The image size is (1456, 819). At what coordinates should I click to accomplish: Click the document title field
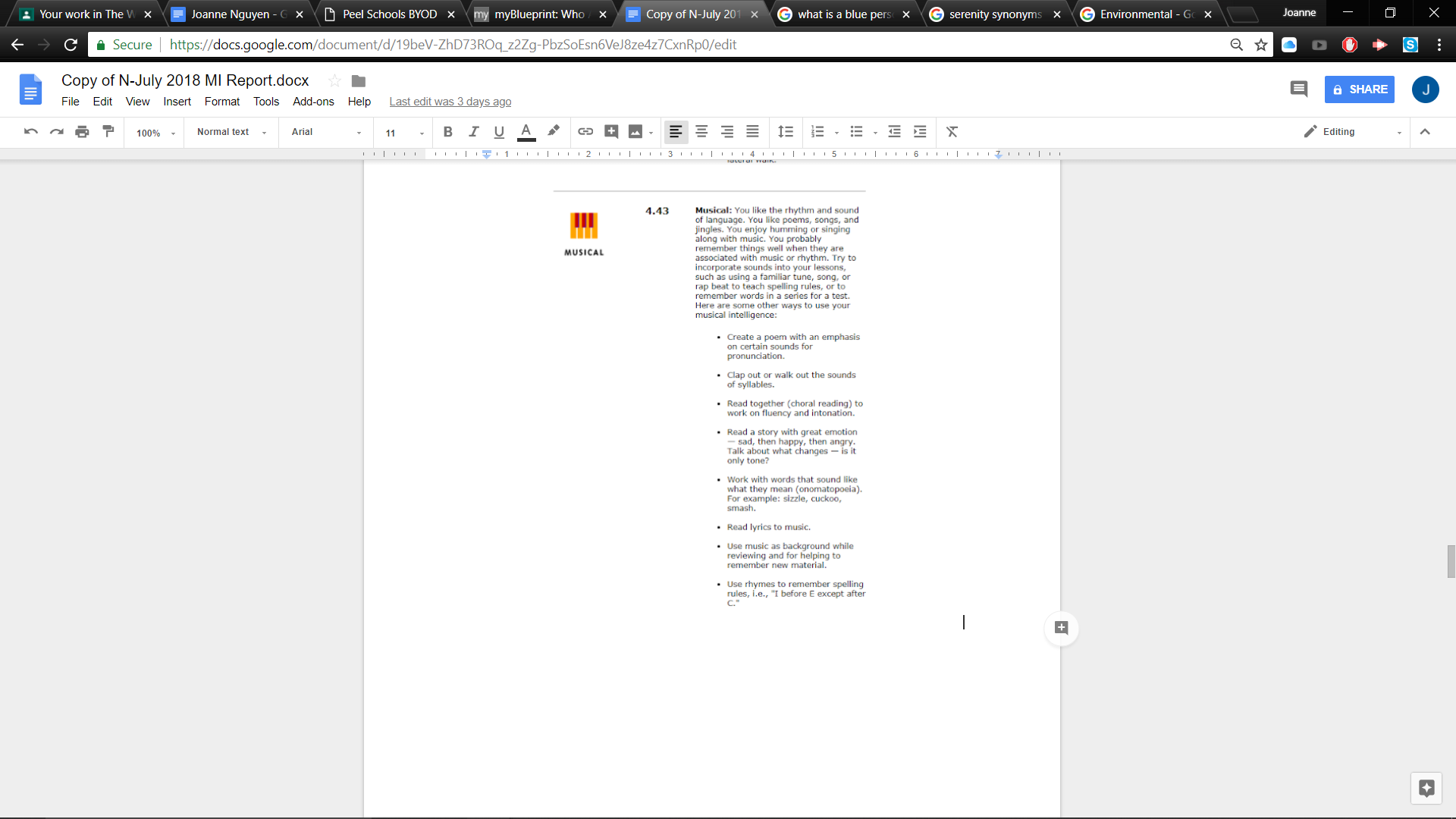(185, 80)
